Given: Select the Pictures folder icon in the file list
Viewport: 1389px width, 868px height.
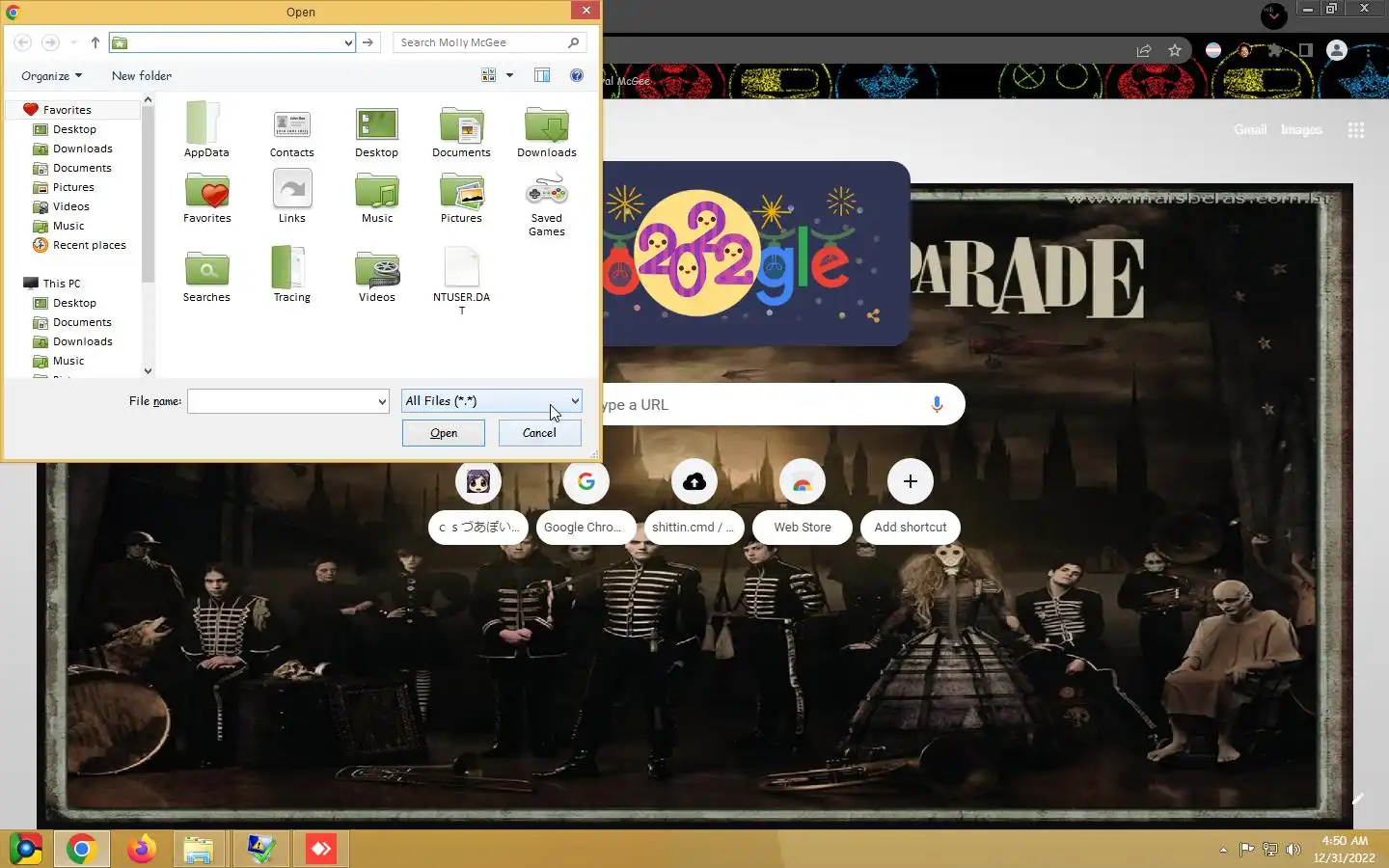Looking at the screenshot, I should [x=461, y=197].
